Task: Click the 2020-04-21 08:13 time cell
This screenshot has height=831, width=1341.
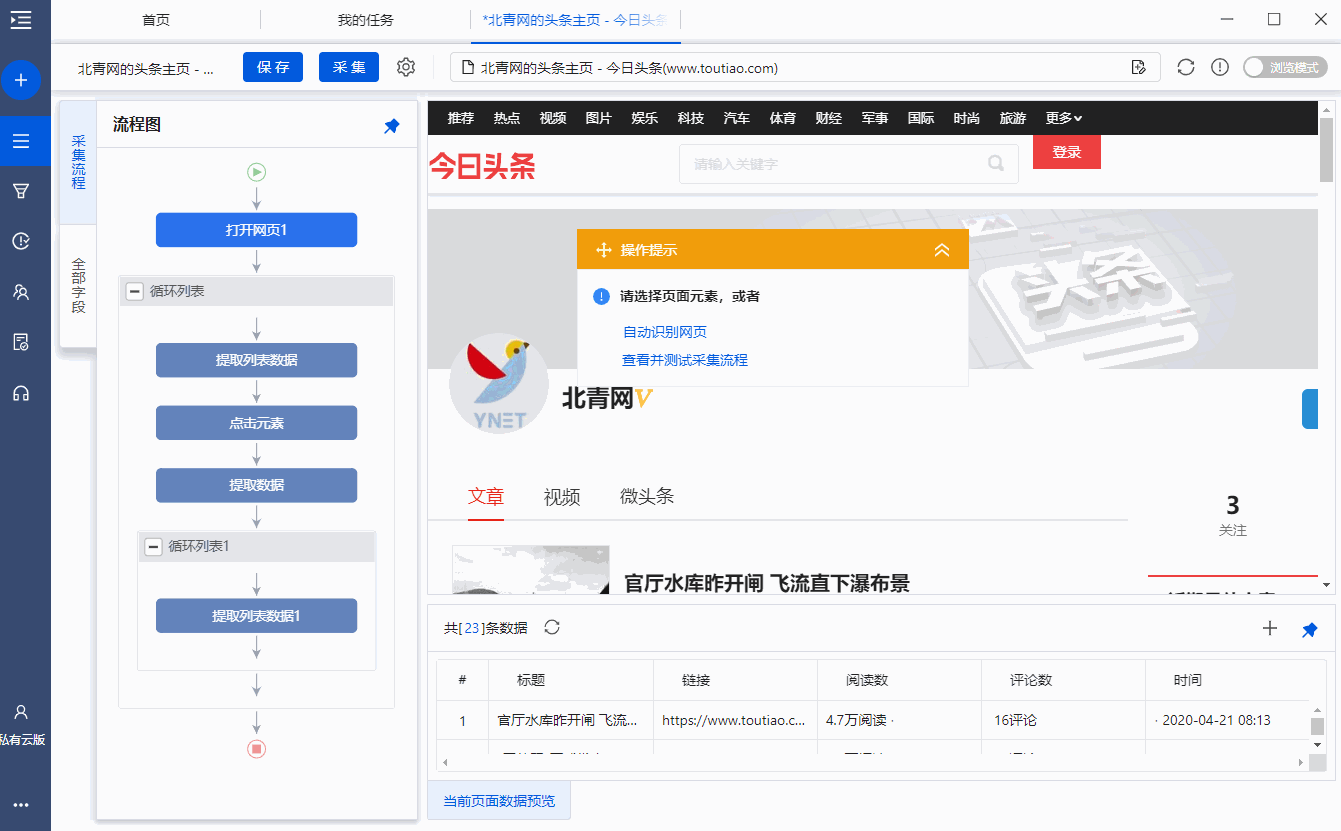Action: coord(1227,720)
